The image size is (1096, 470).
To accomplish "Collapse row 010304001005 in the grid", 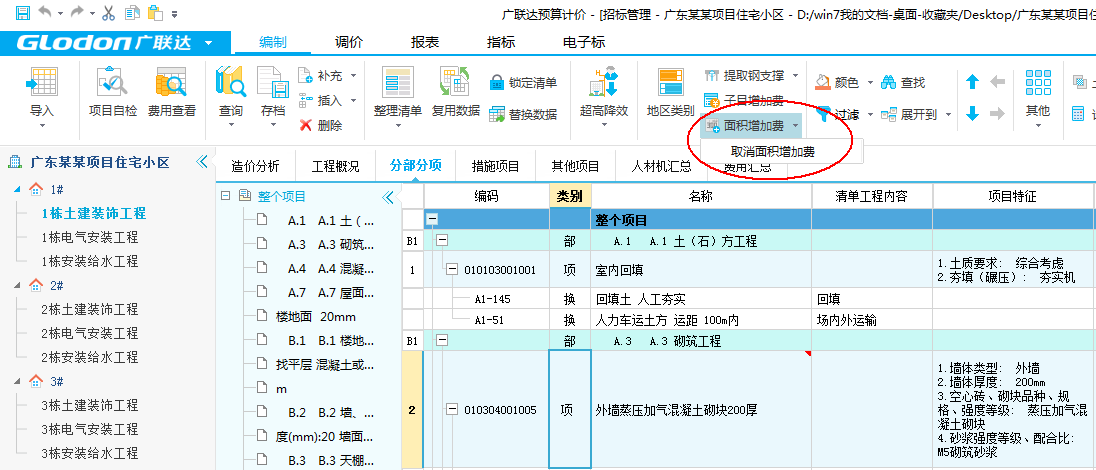I will point(451,409).
